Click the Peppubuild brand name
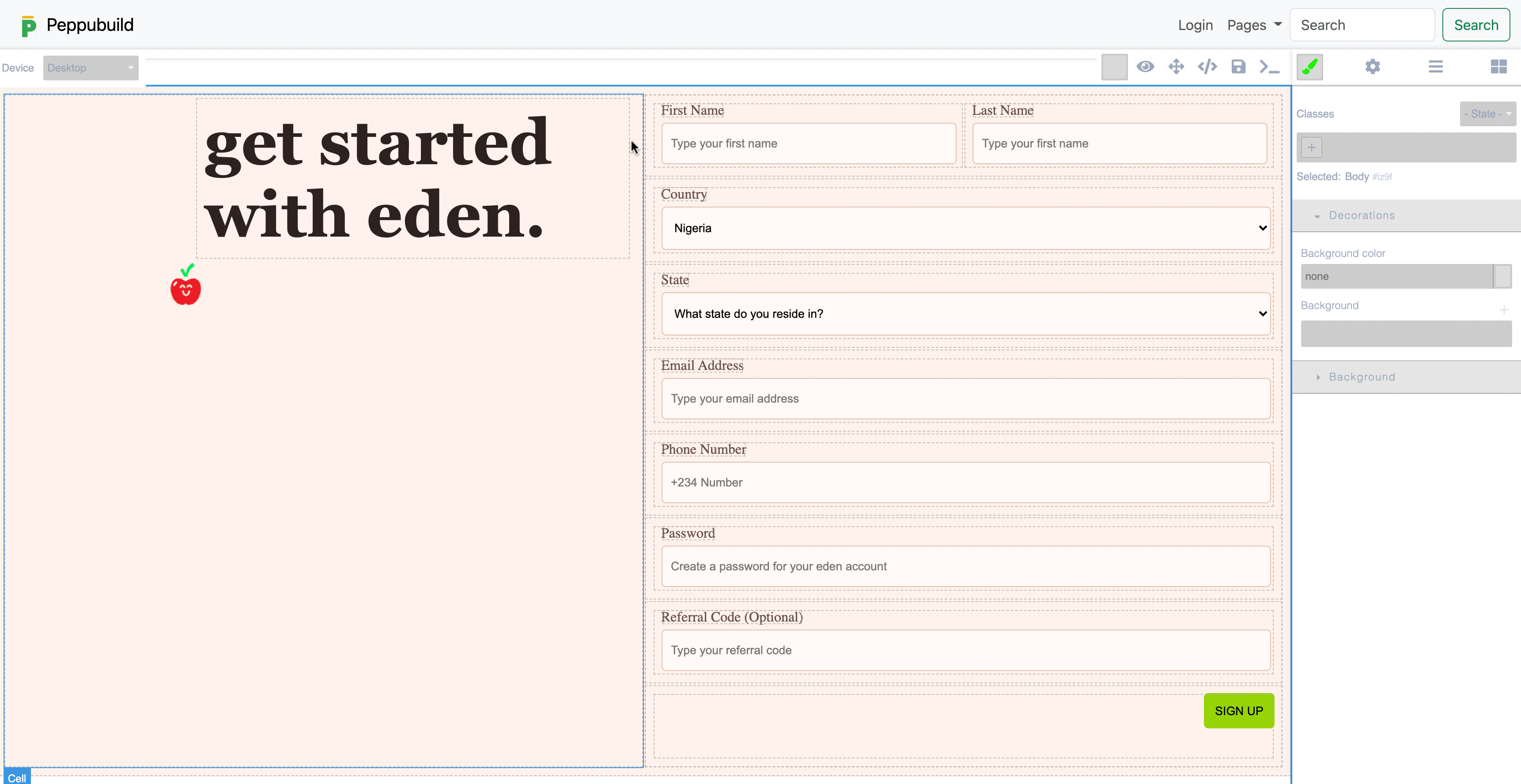The height and width of the screenshot is (784, 1521). click(90, 25)
